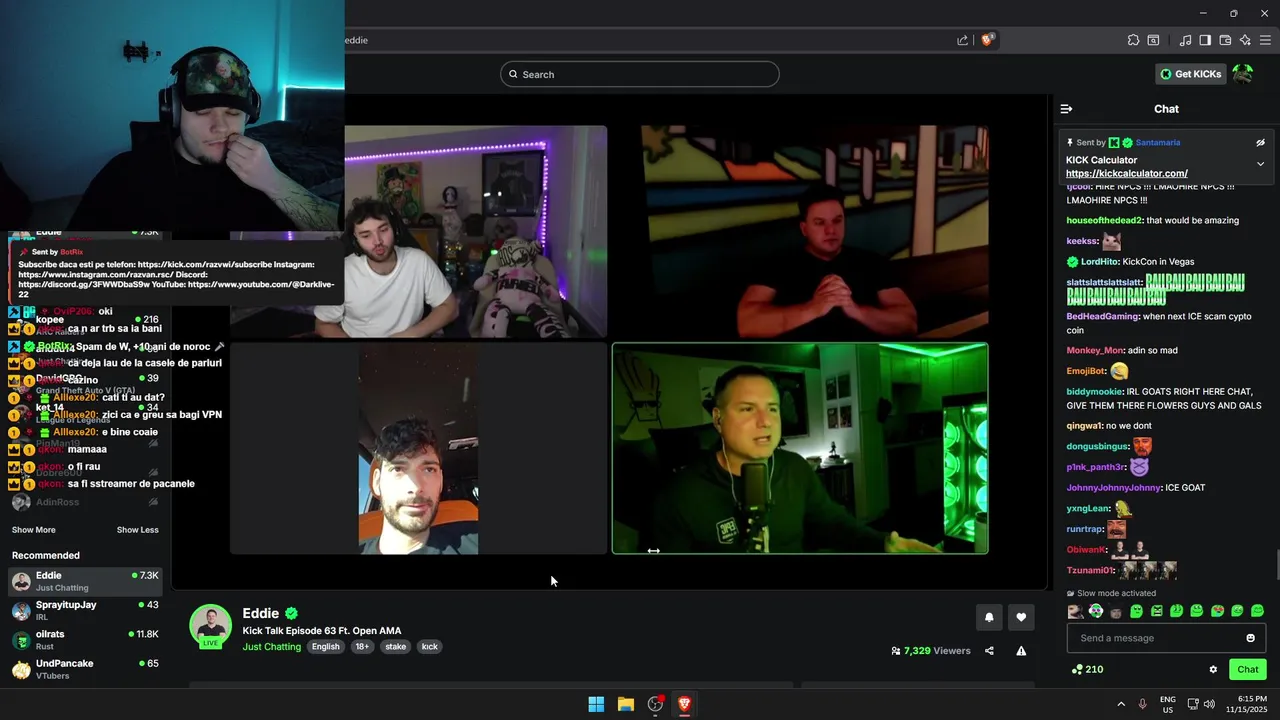
Task: Click the share page icon in address bar
Action: 962,40
